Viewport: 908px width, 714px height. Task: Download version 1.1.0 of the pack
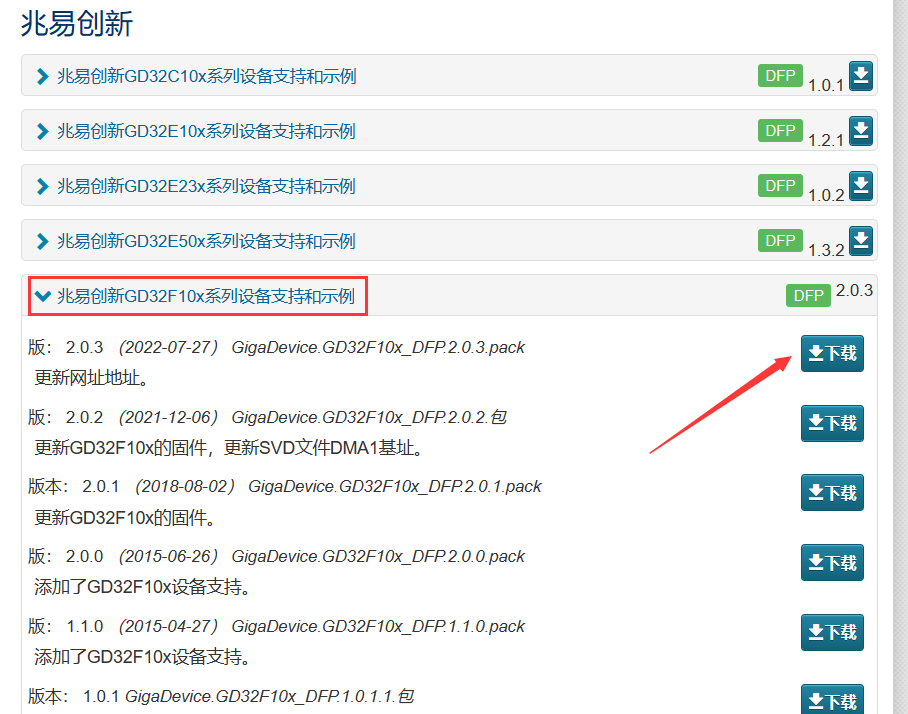tap(832, 632)
